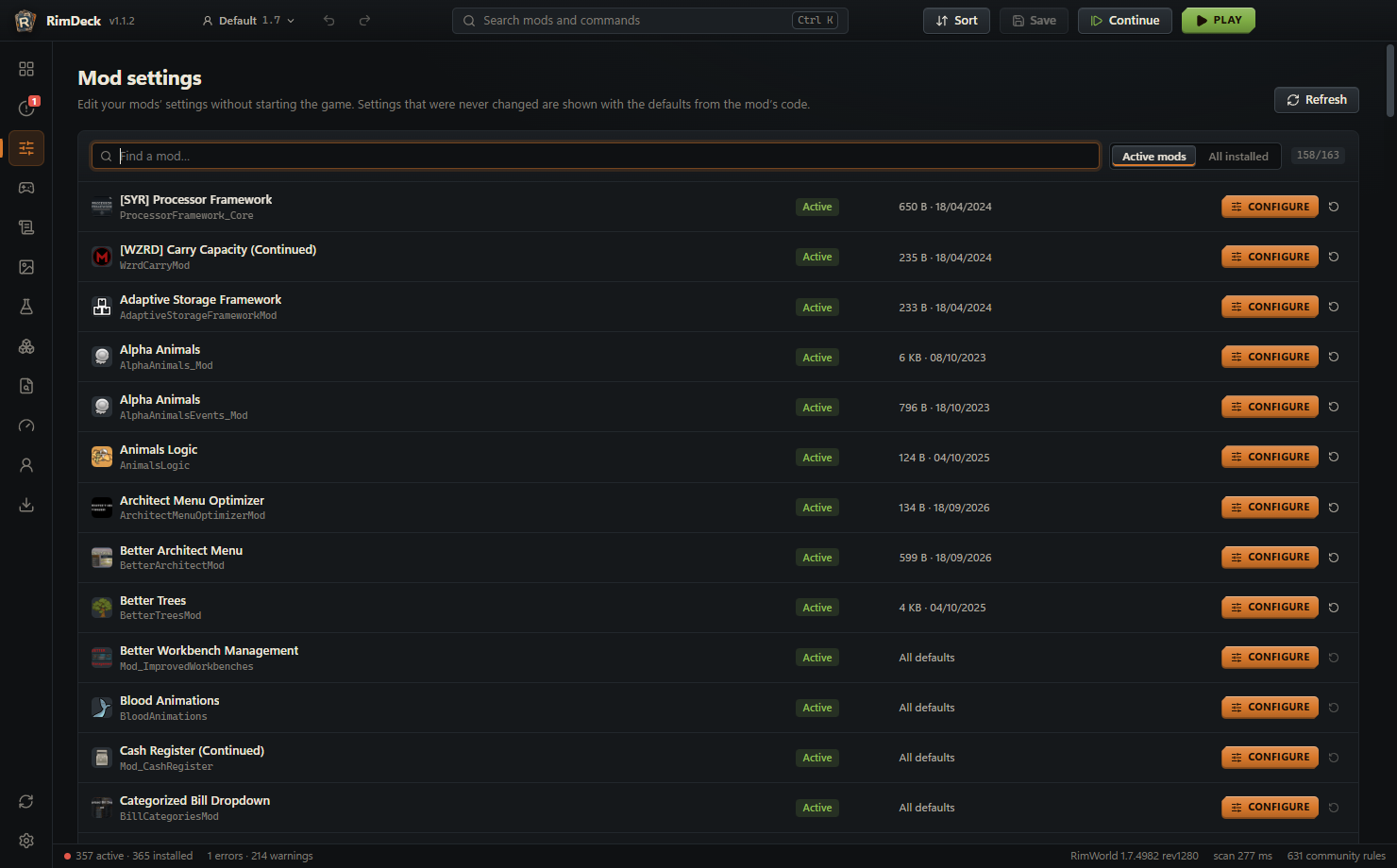1397x868 pixels.
Task: Reset settings for Animals Logic
Action: click(1334, 457)
